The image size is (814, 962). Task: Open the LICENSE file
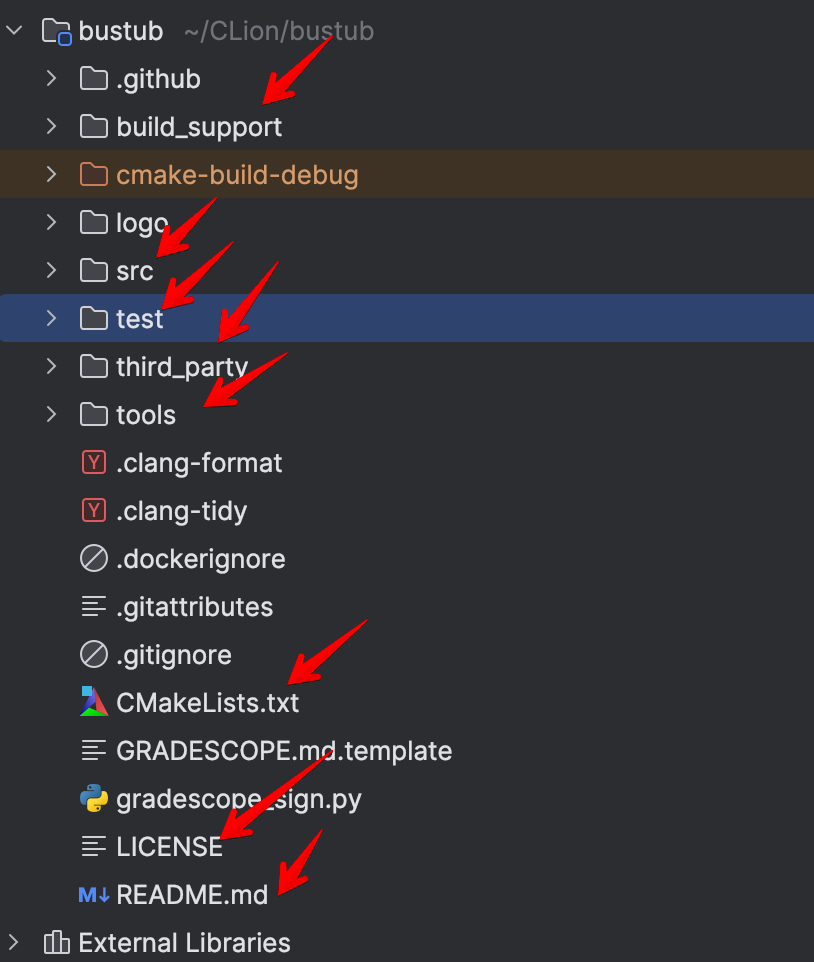[x=170, y=846]
